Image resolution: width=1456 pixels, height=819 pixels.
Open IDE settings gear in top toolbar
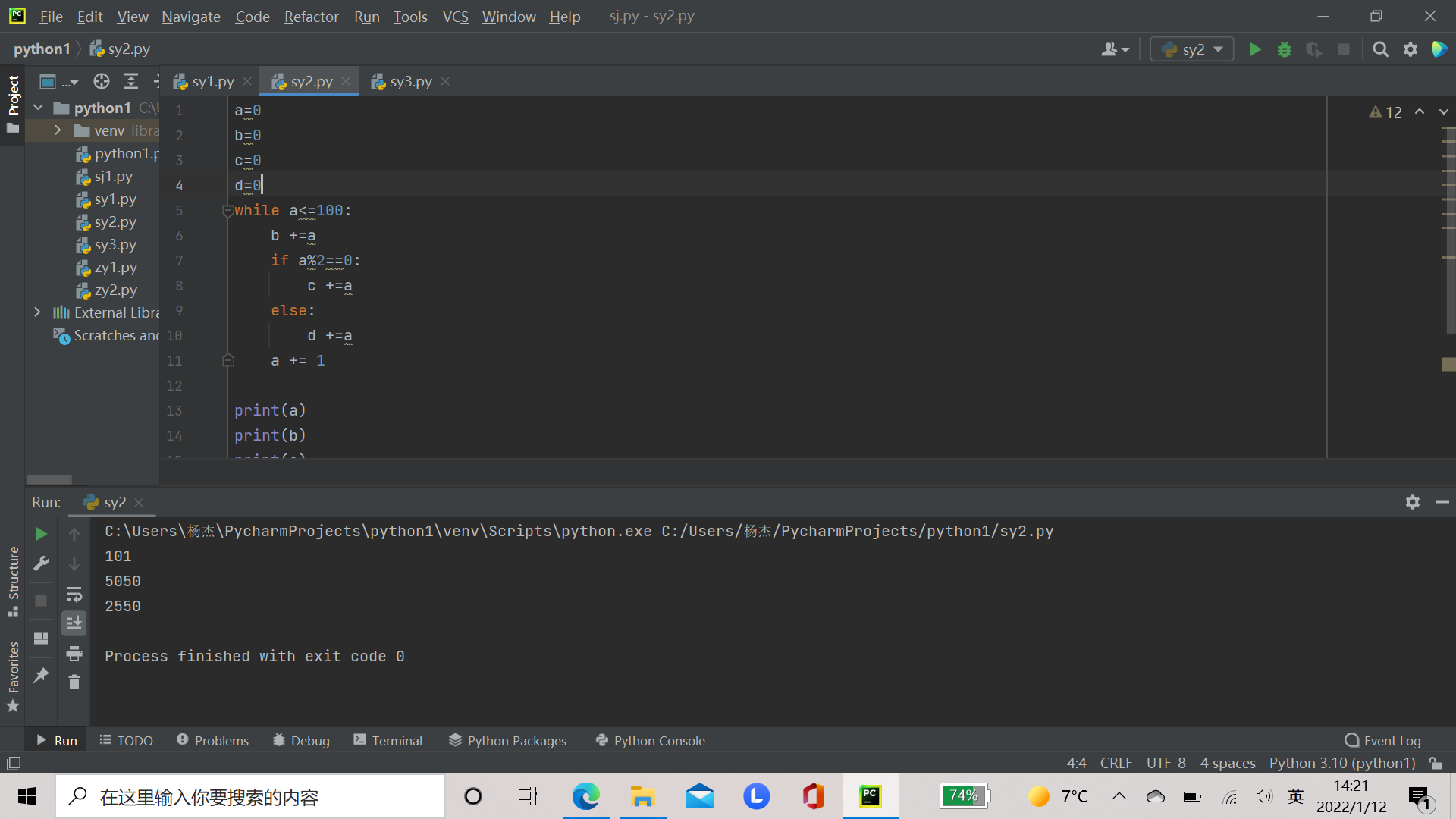pos(1410,49)
